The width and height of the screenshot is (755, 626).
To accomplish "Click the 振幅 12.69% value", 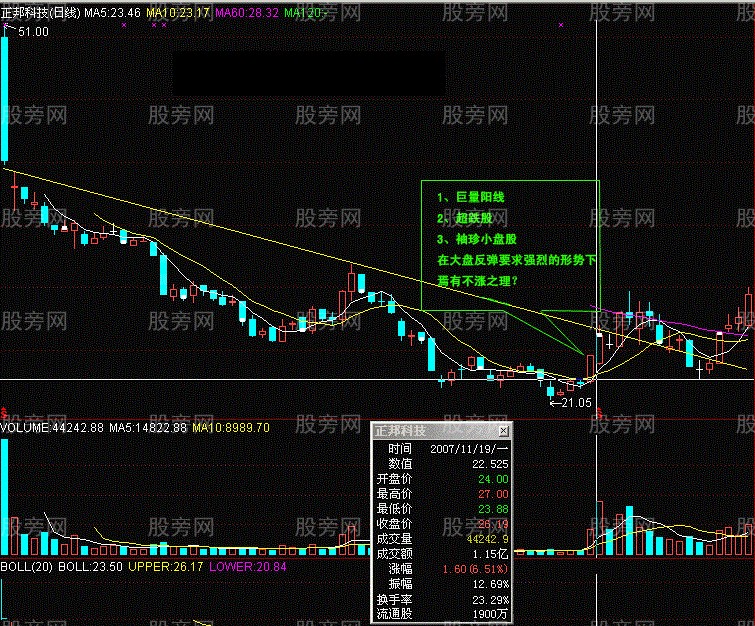I will click(x=491, y=584).
